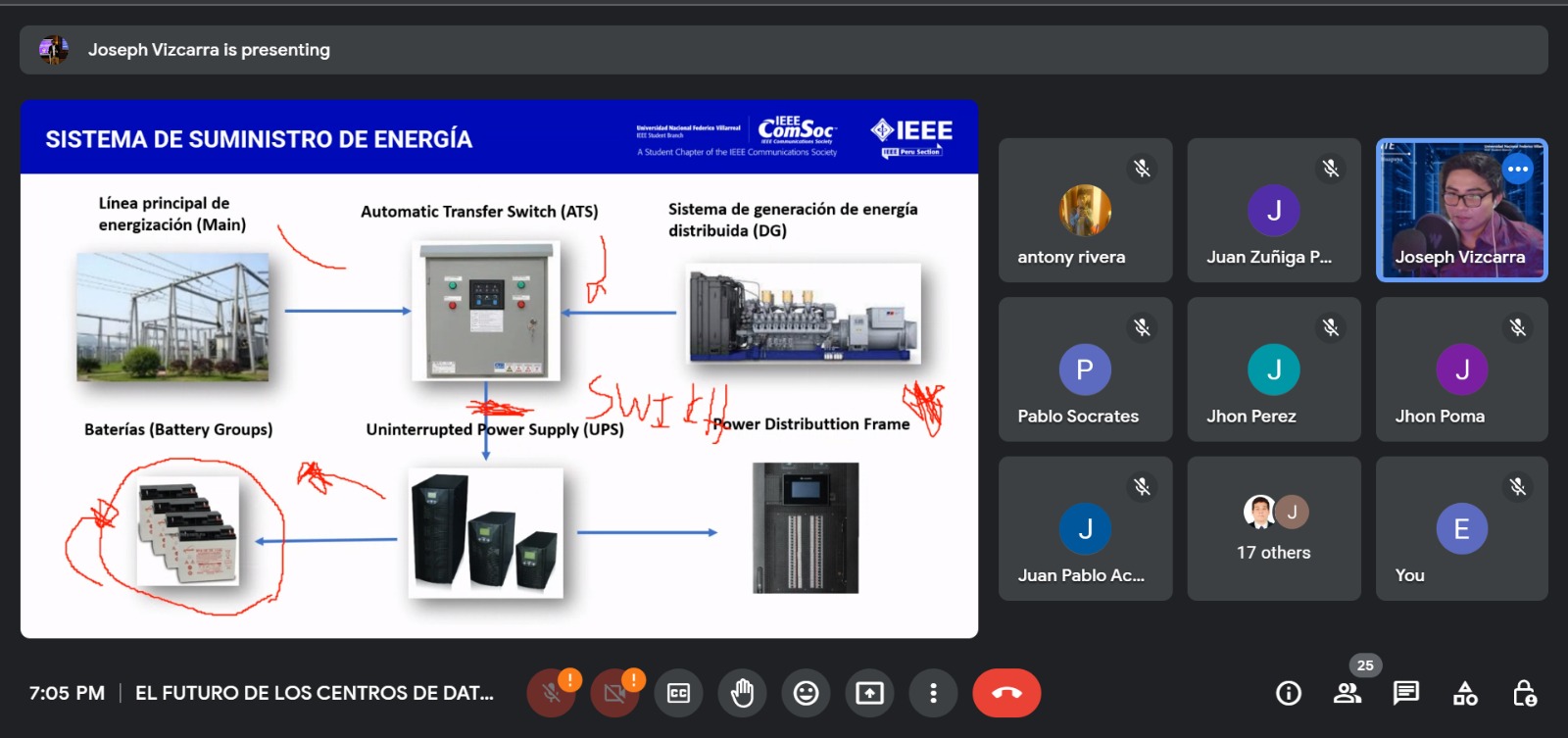The width and height of the screenshot is (1568, 738).
Task: Raise your hand
Action: [x=742, y=694]
